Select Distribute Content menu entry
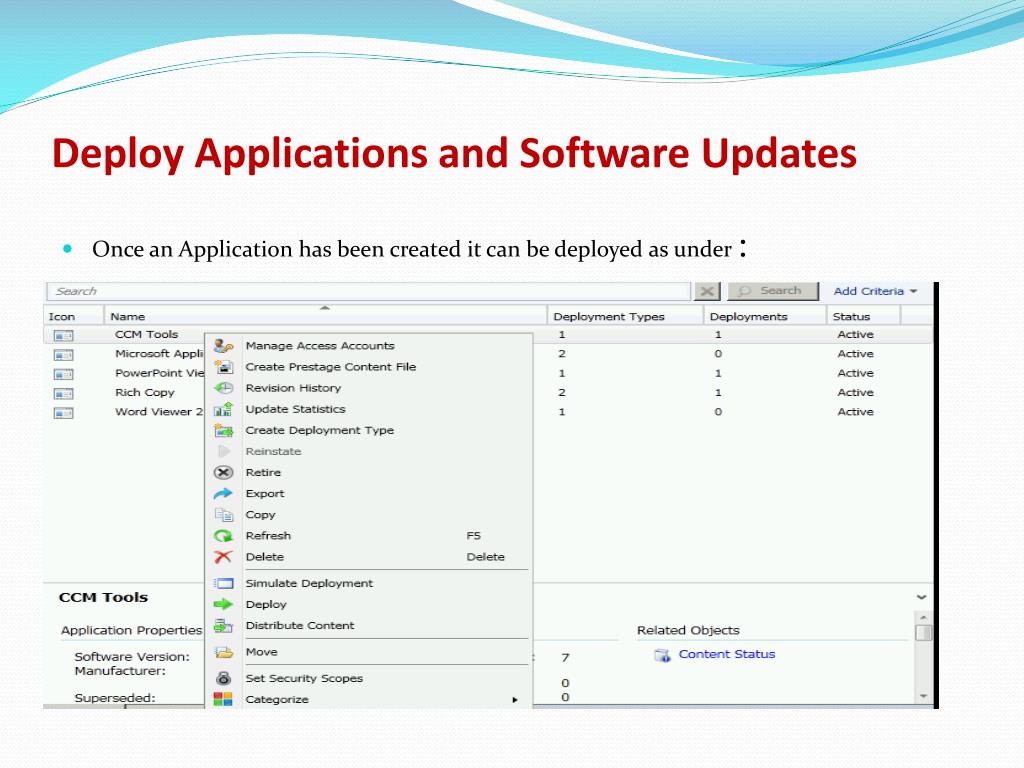 [300, 626]
